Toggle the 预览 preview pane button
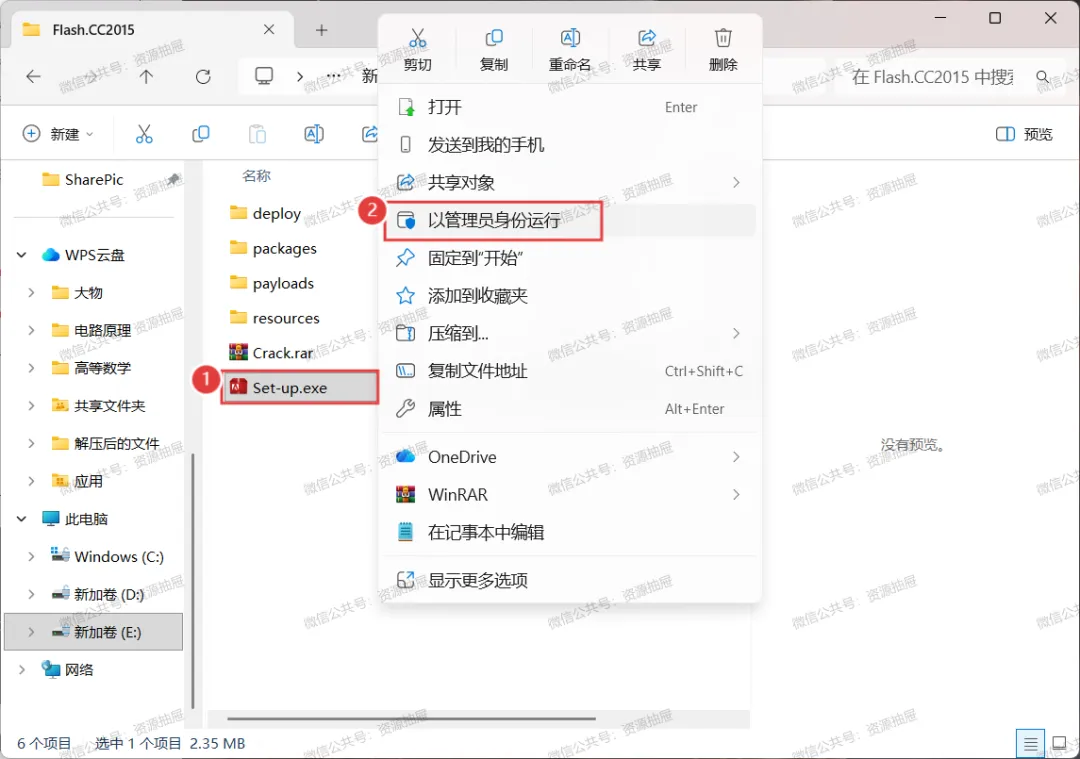Image resolution: width=1080 pixels, height=759 pixels. [1024, 134]
